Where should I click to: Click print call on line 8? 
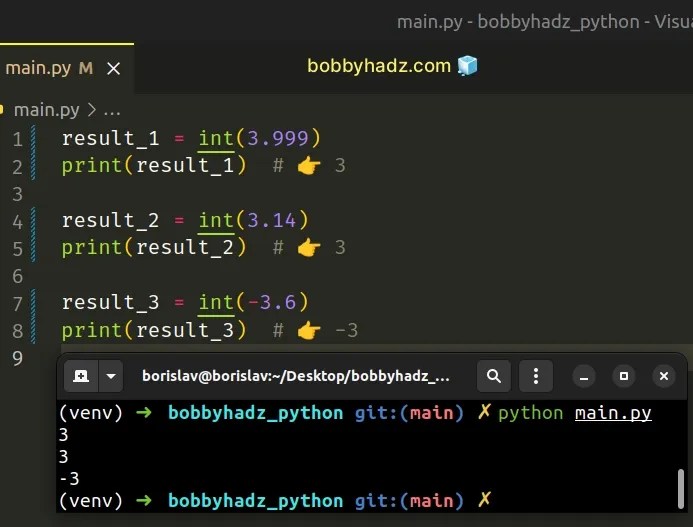pos(91,330)
